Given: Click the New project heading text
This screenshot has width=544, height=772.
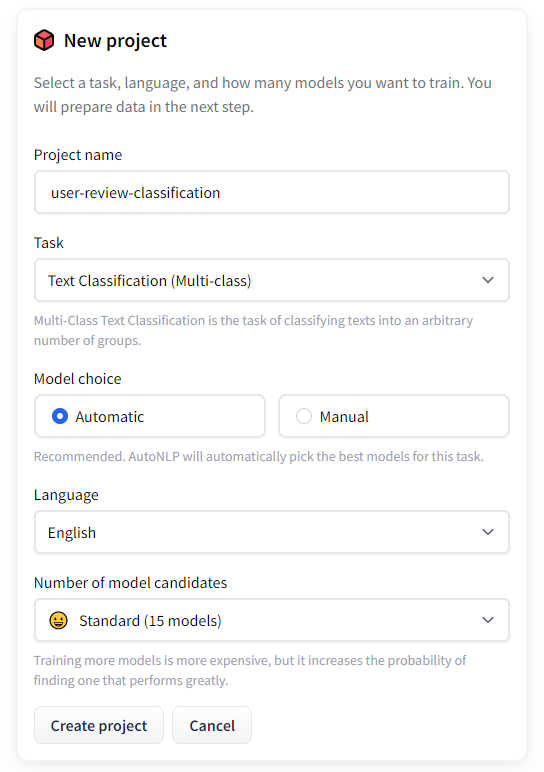Looking at the screenshot, I should 116,41.
